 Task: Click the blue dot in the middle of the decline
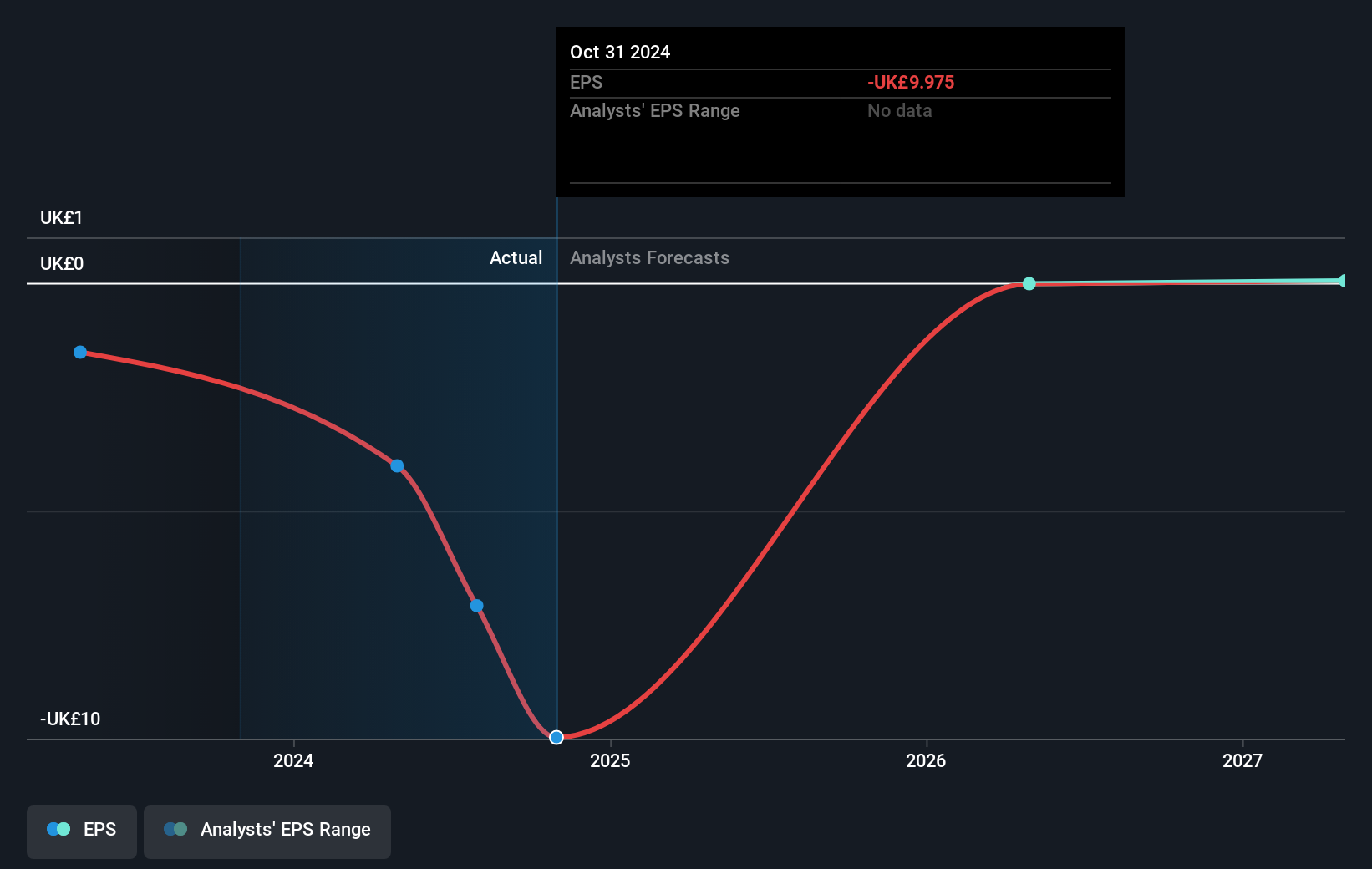tap(475, 605)
